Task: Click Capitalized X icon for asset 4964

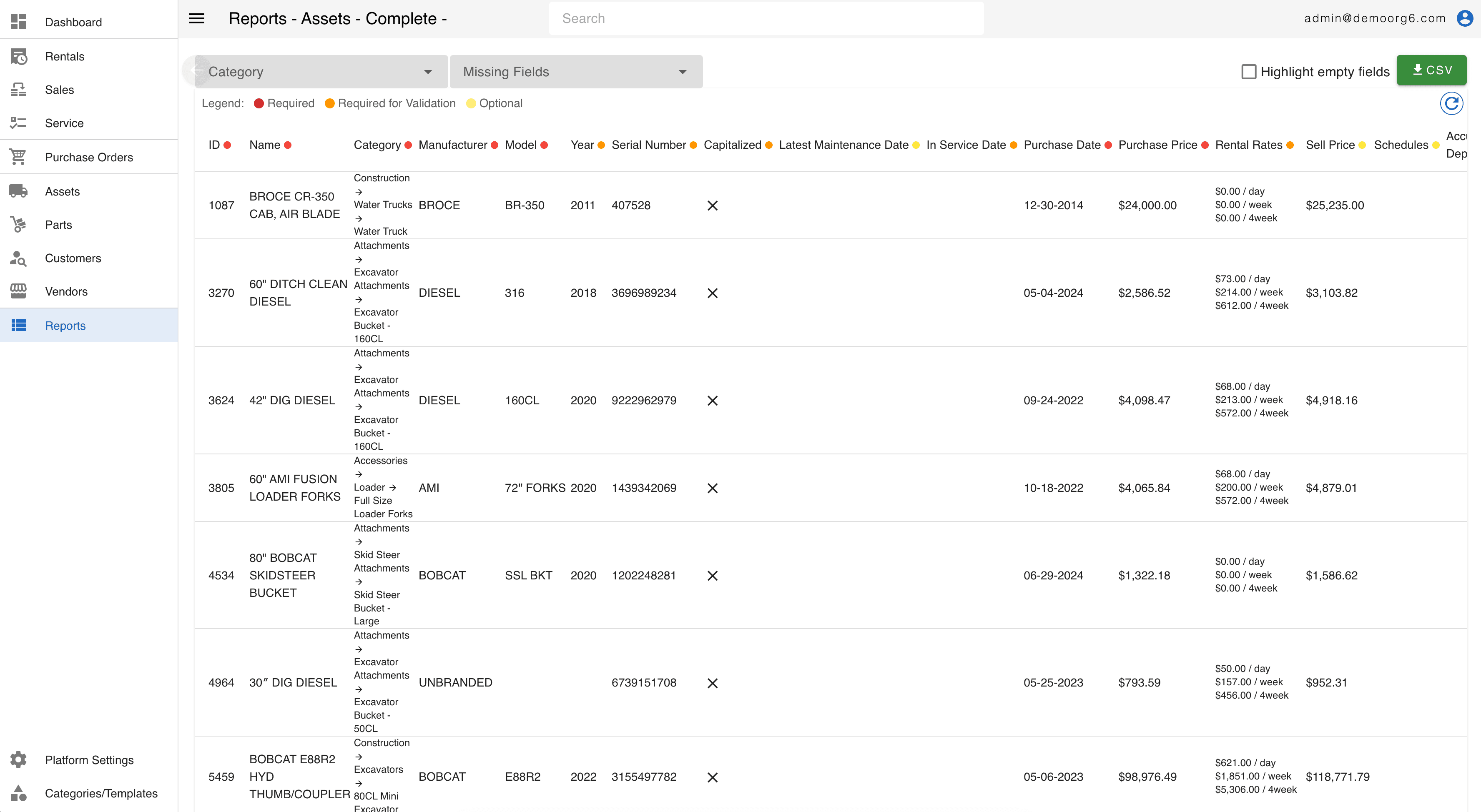Action: 712,683
